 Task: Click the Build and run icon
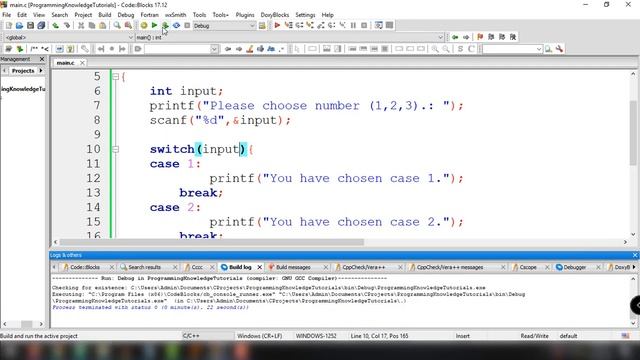165,25
